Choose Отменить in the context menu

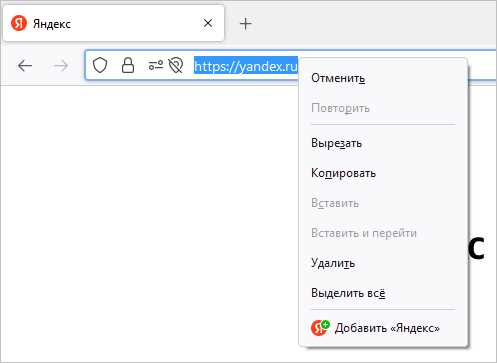(x=384, y=78)
